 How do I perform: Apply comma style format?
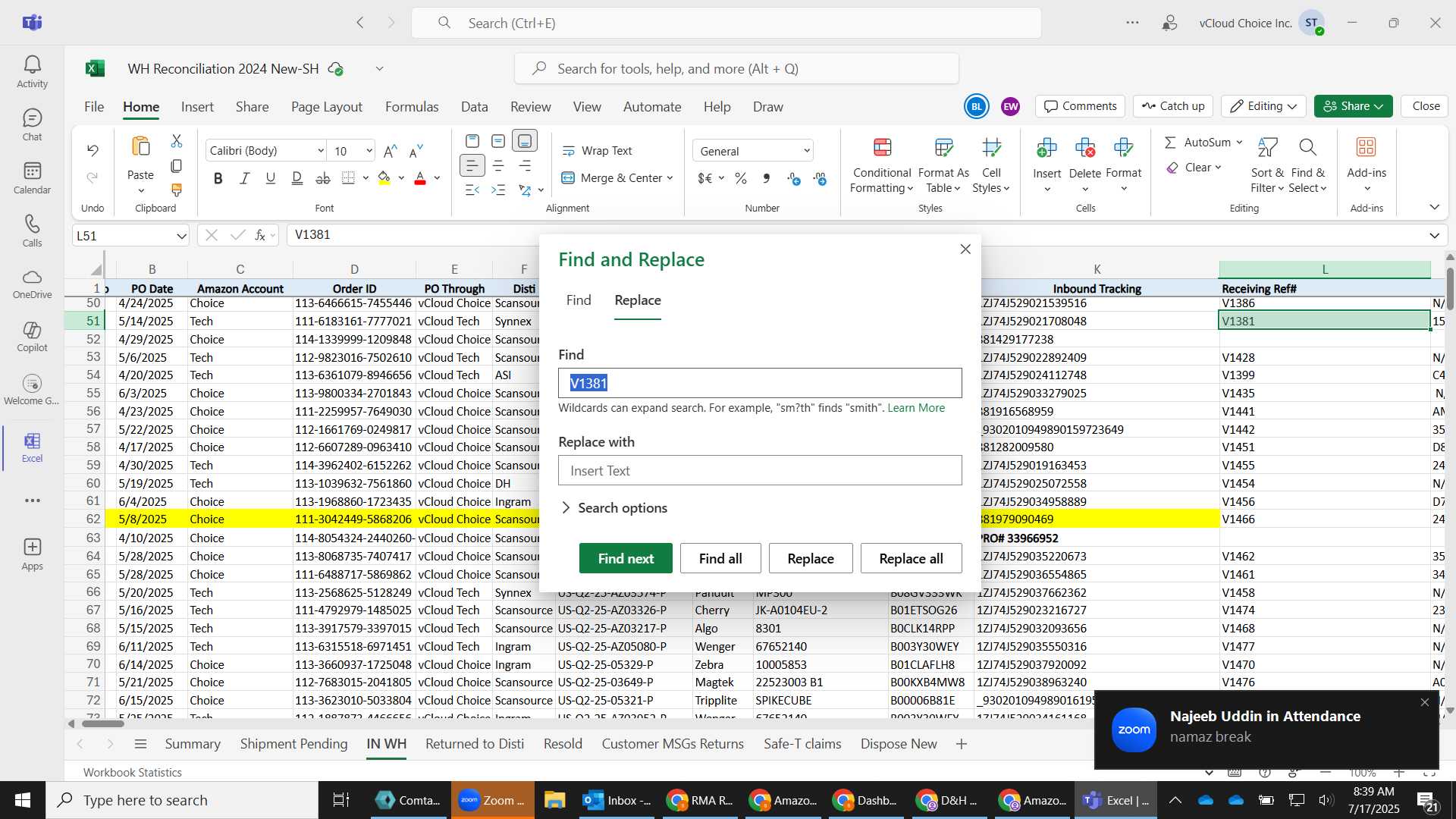[x=767, y=178]
